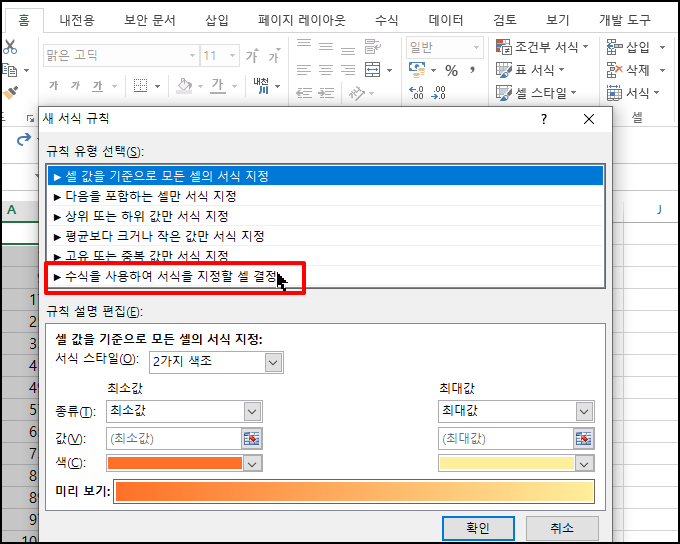This screenshot has width=680, height=544.
Task: Click the Copy icon in clipboard group
Action: click(10, 70)
